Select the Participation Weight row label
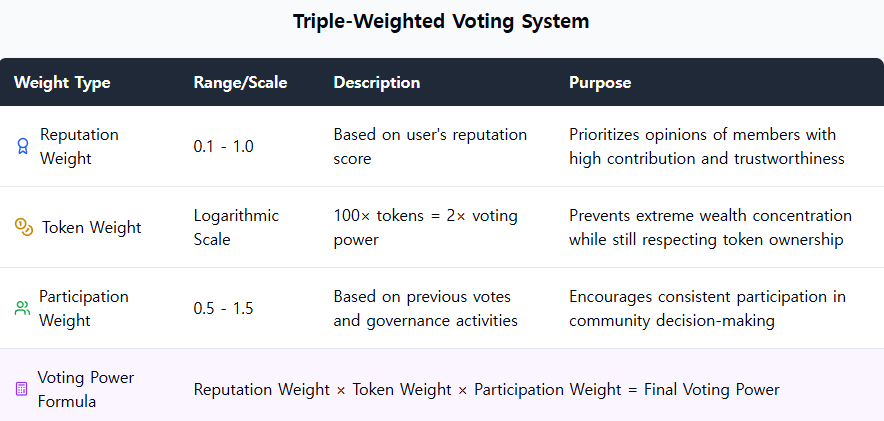The height and width of the screenshot is (421, 884). (83, 308)
